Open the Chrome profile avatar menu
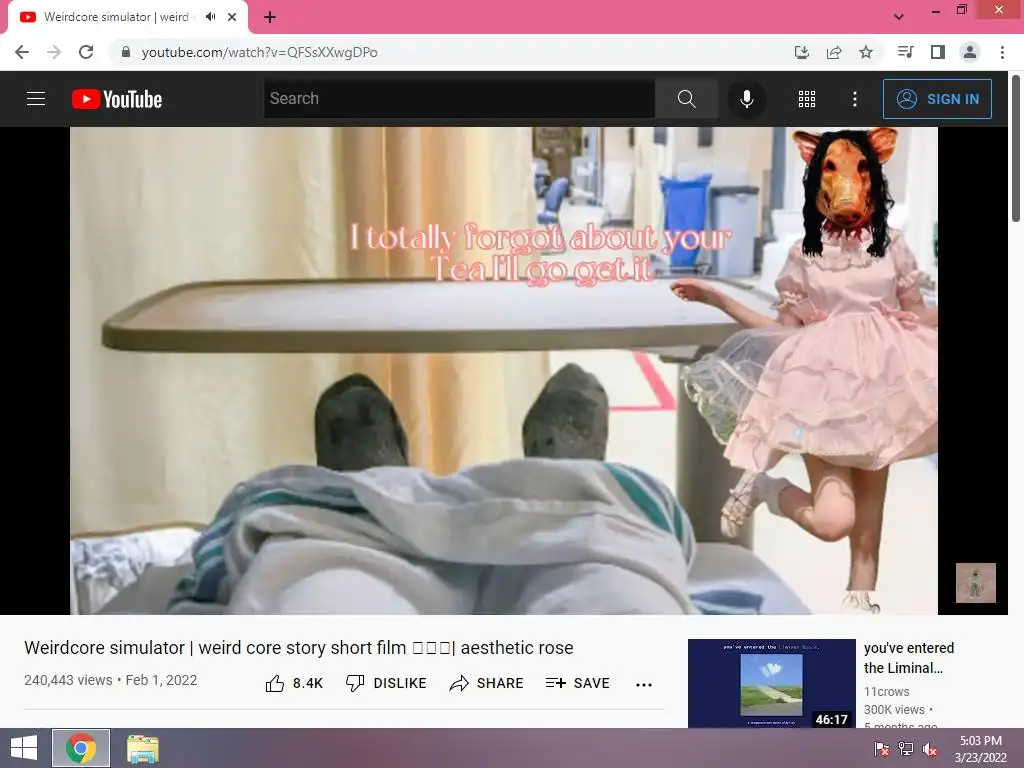This screenshot has height=768, width=1024. click(x=970, y=52)
